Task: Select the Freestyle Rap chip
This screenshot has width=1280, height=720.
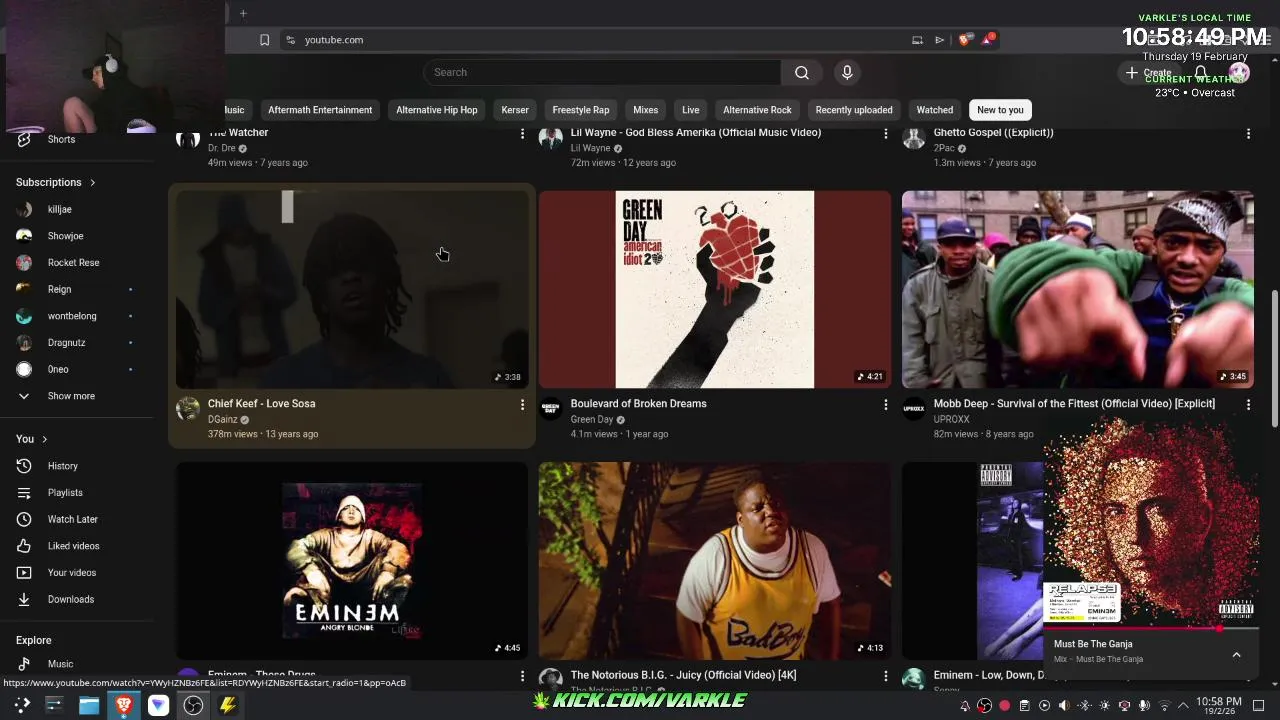Action: point(581,110)
